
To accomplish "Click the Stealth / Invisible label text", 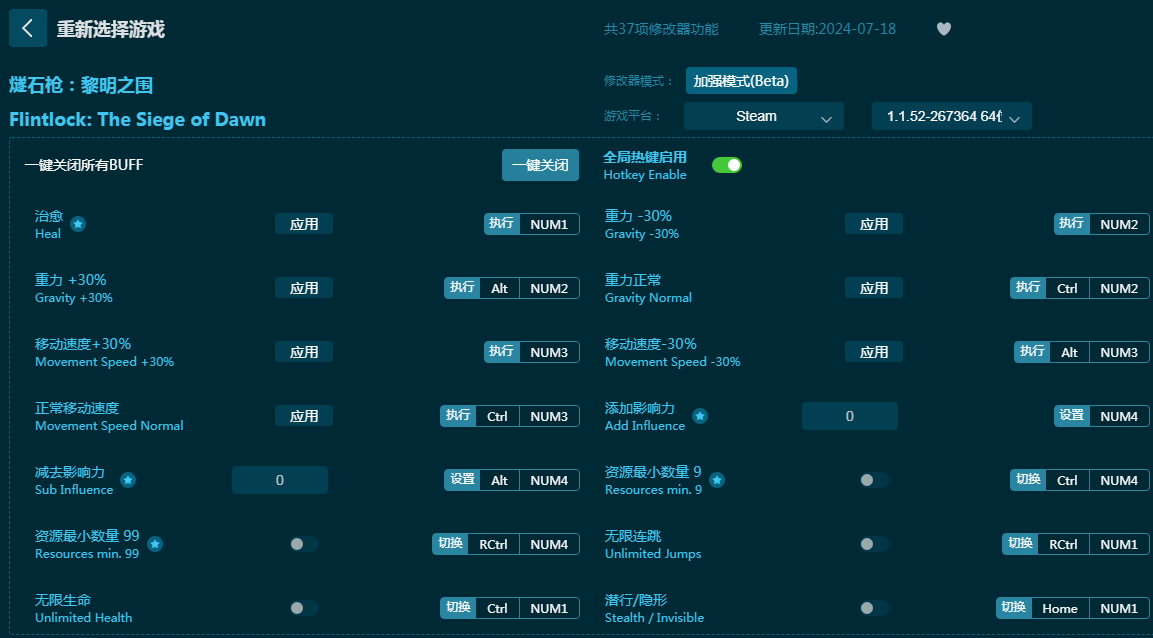I will (654, 617).
